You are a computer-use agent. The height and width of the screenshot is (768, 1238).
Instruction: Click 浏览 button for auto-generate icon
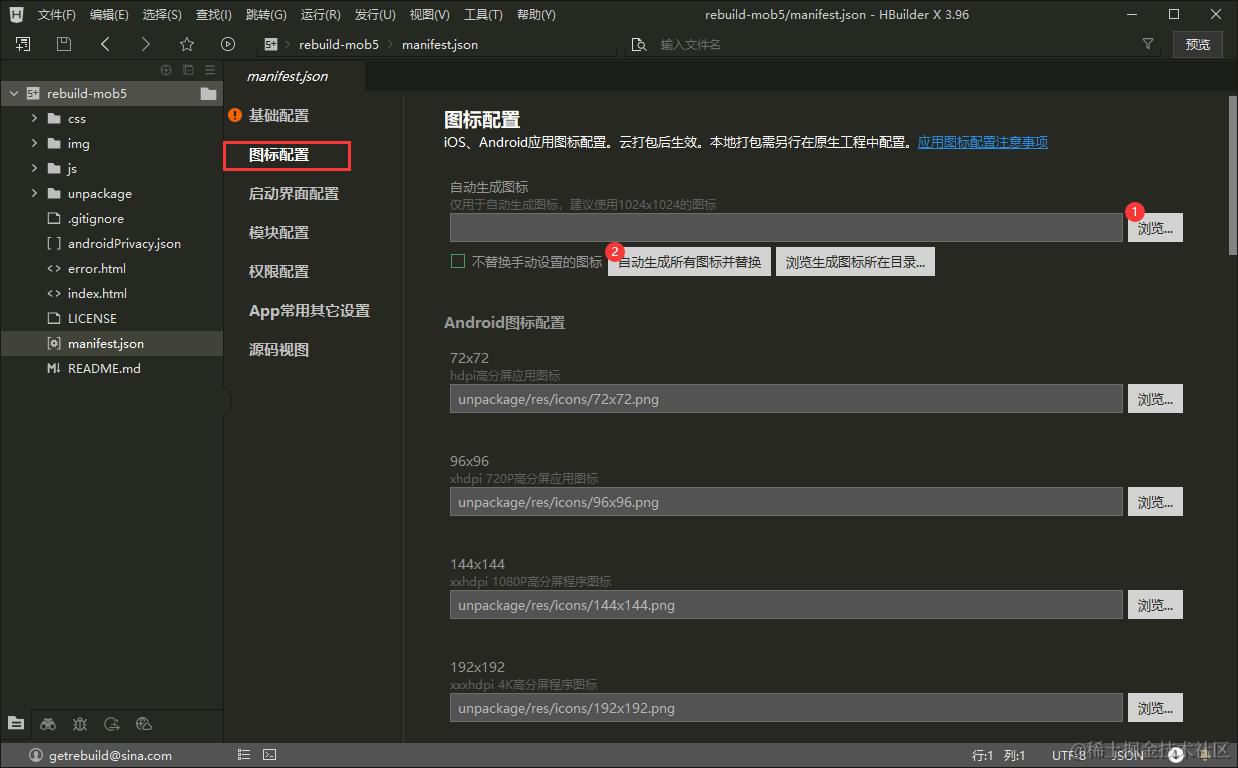(1155, 228)
